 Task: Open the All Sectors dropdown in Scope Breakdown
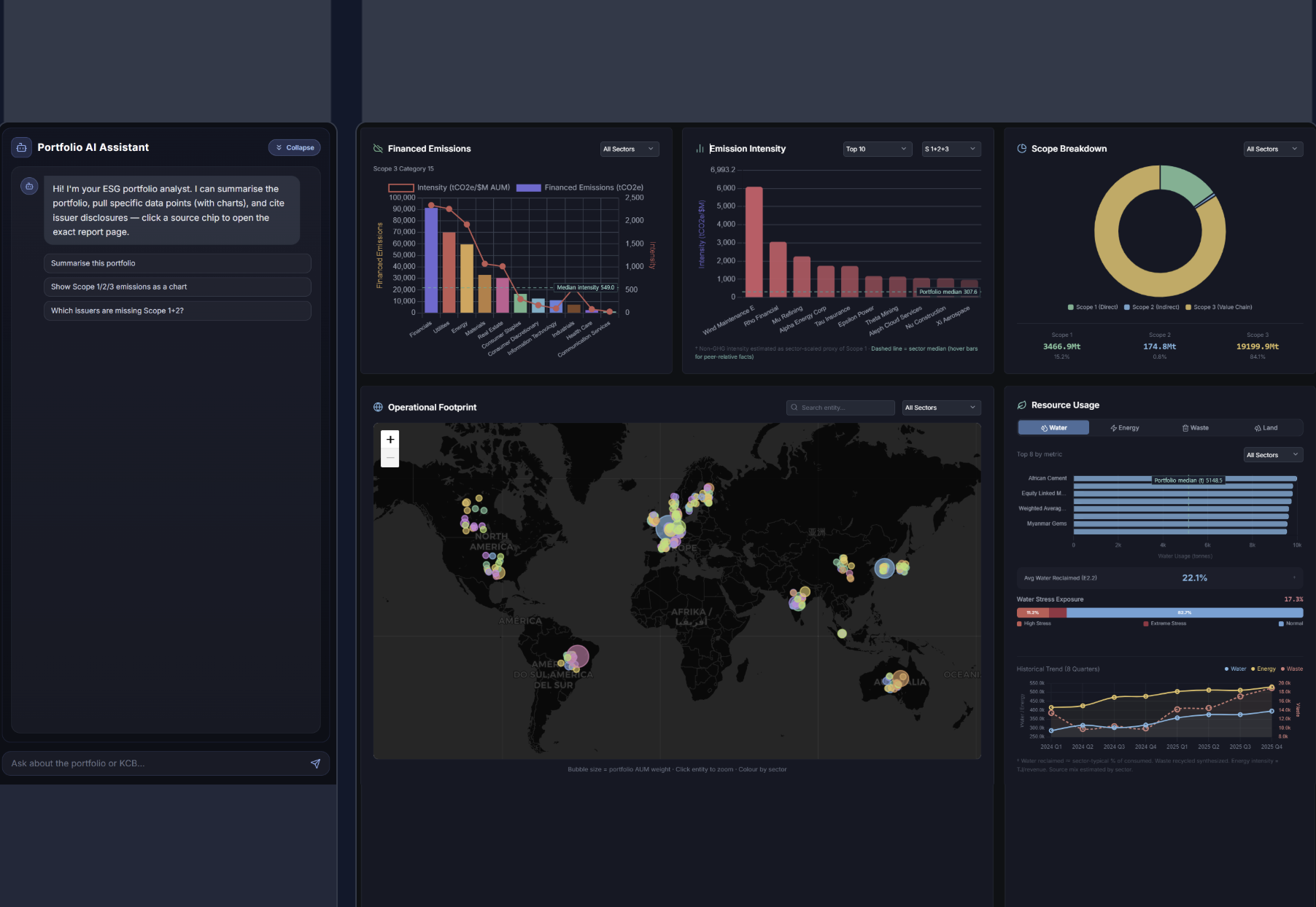tap(1273, 149)
